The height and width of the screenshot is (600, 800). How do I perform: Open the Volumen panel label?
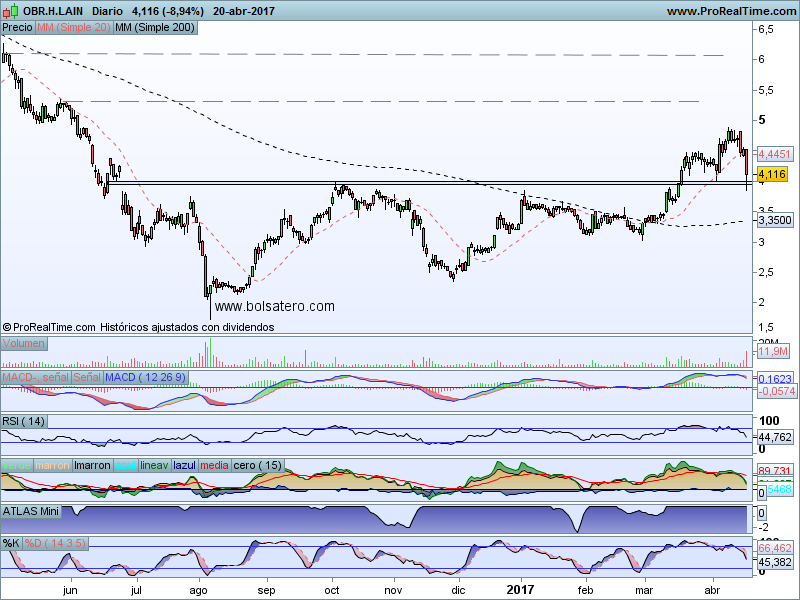24,343
